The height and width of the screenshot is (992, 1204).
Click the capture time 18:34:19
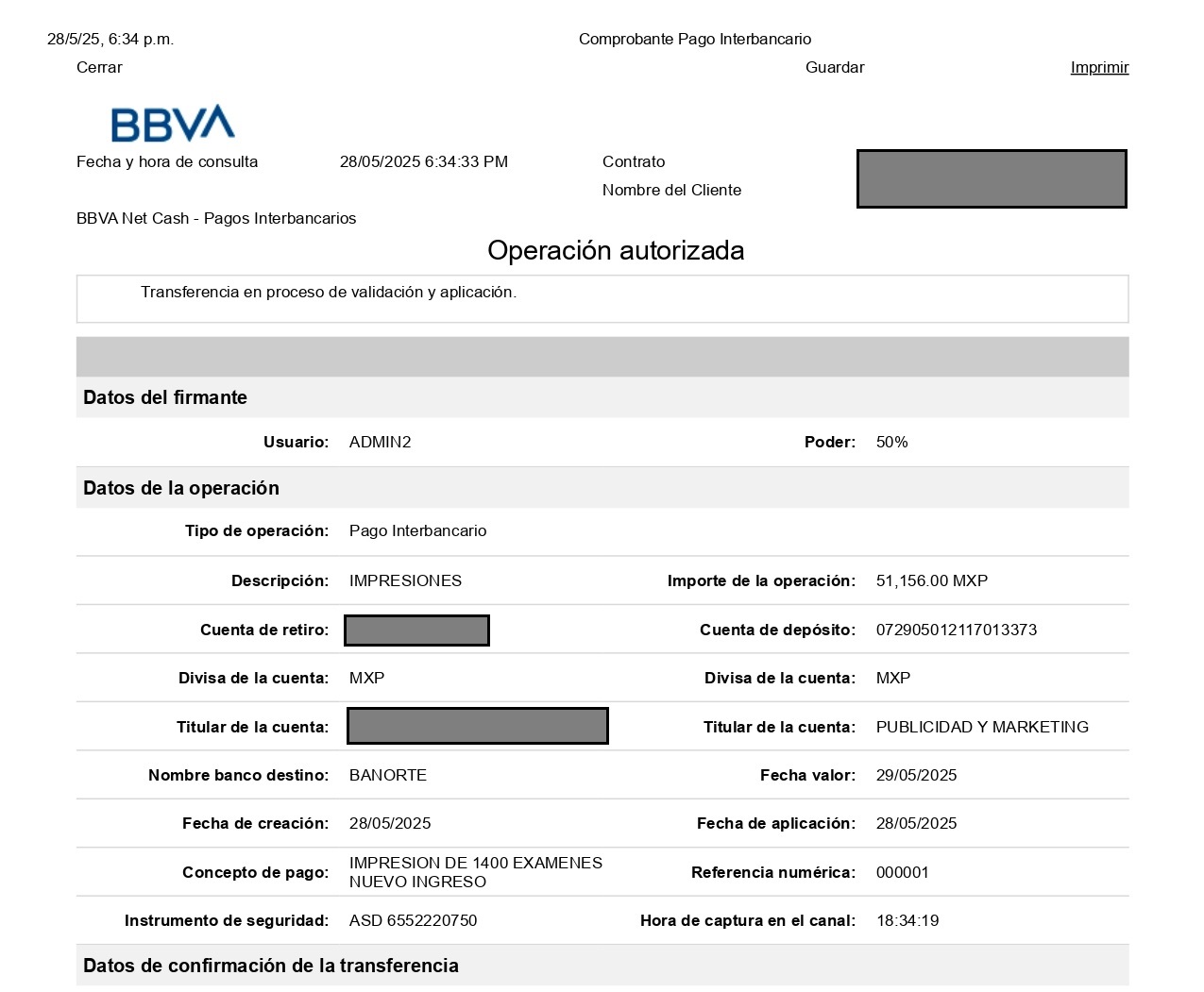click(x=907, y=920)
